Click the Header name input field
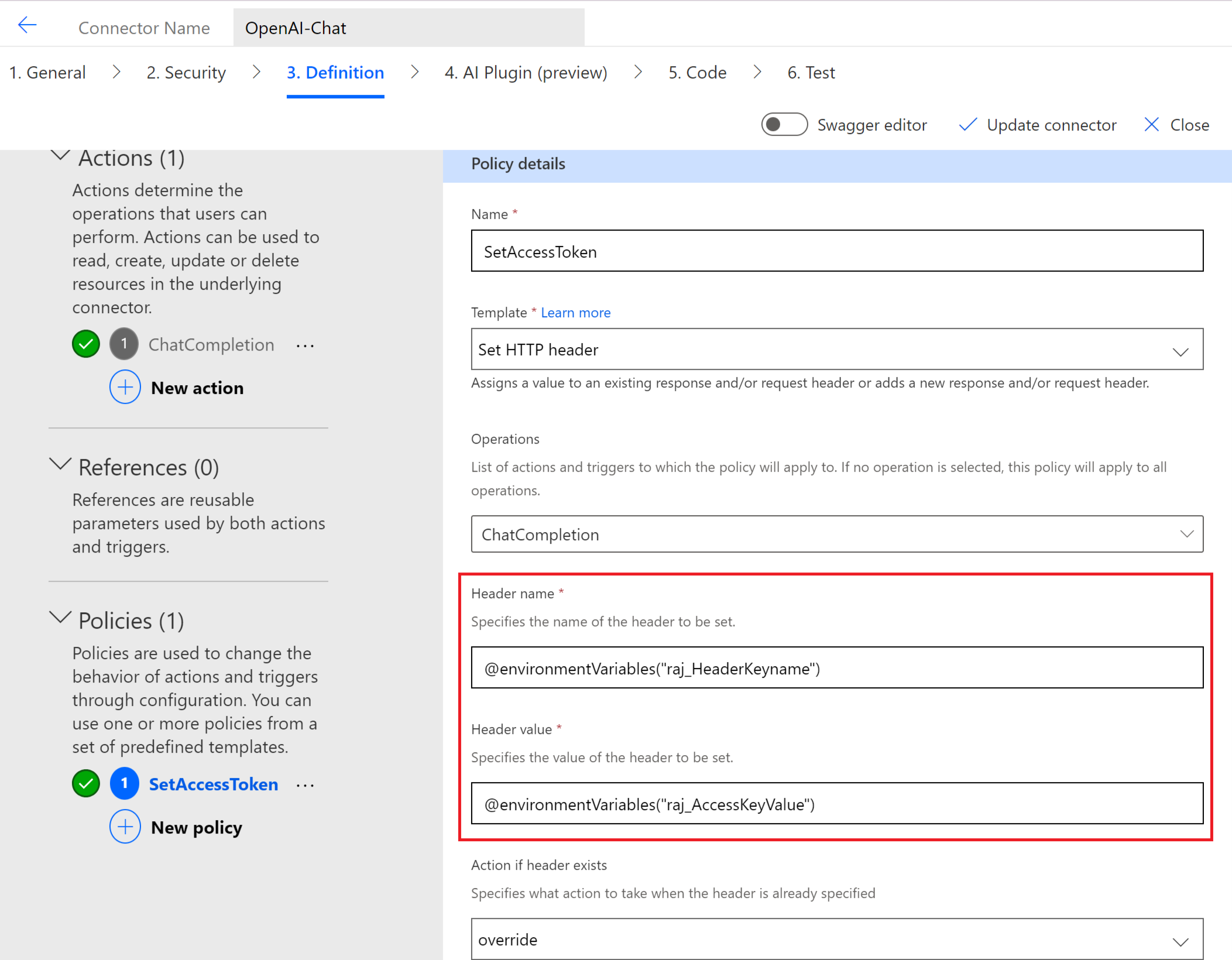The width and height of the screenshot is (1232, 960). click(x=836, y=668)
